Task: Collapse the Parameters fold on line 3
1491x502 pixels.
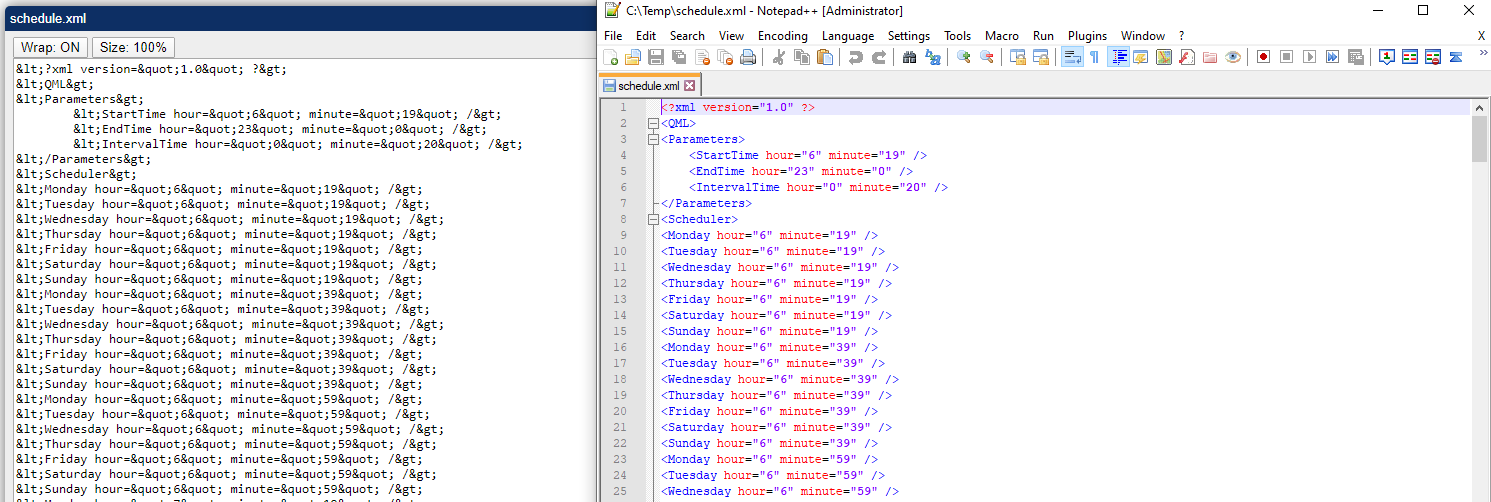Action: 654,139
